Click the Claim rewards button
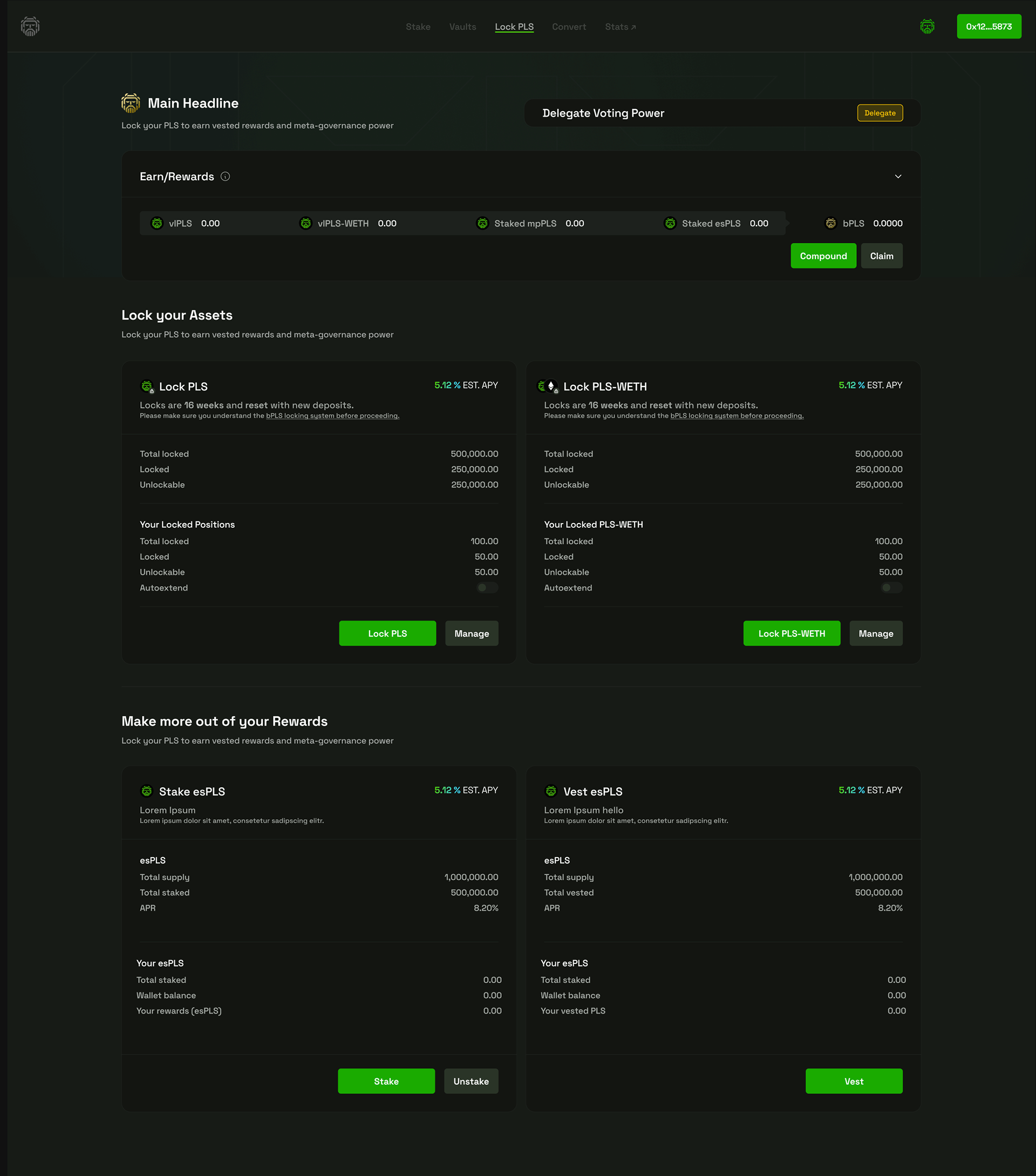 (881, 256)
